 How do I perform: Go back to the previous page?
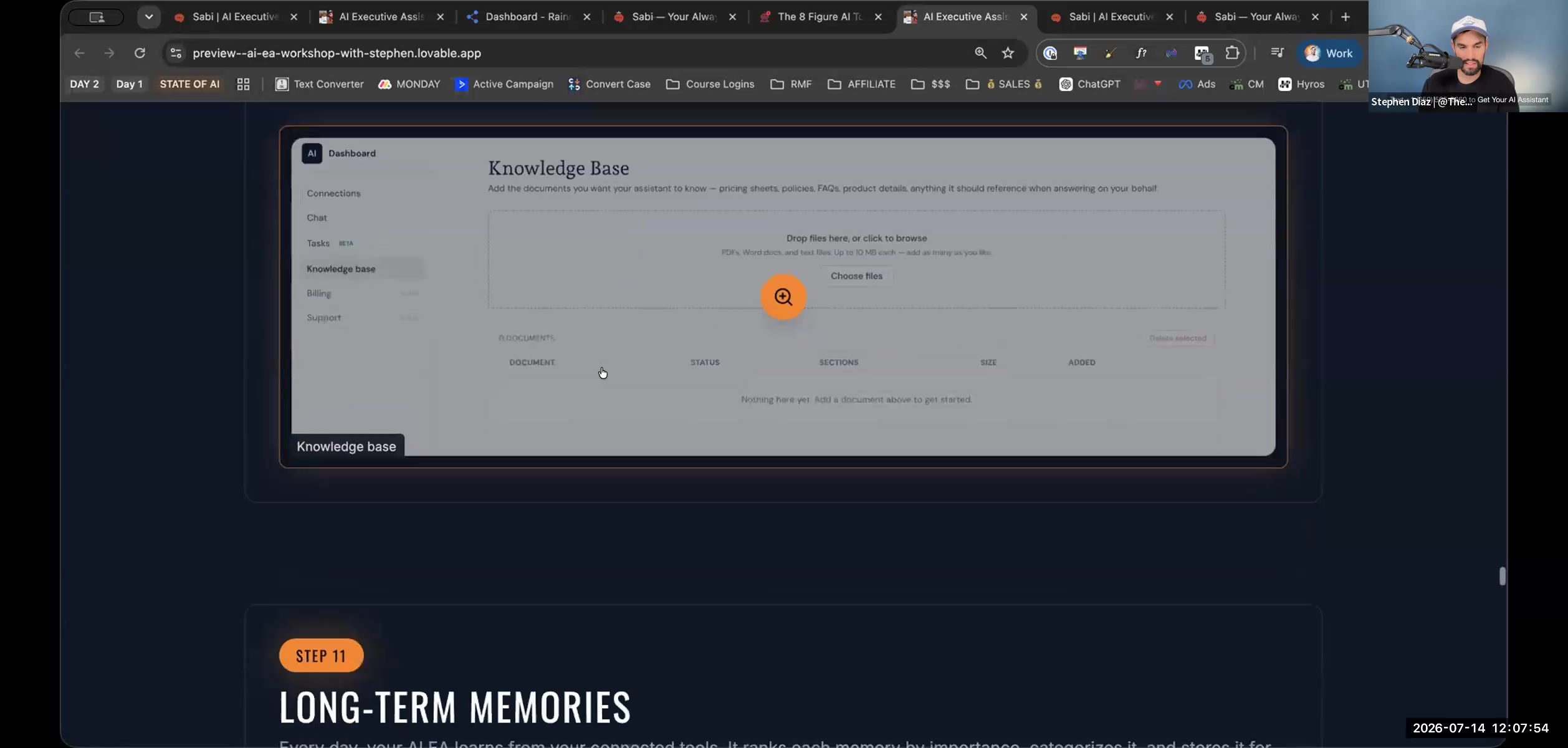click(79, 53)
